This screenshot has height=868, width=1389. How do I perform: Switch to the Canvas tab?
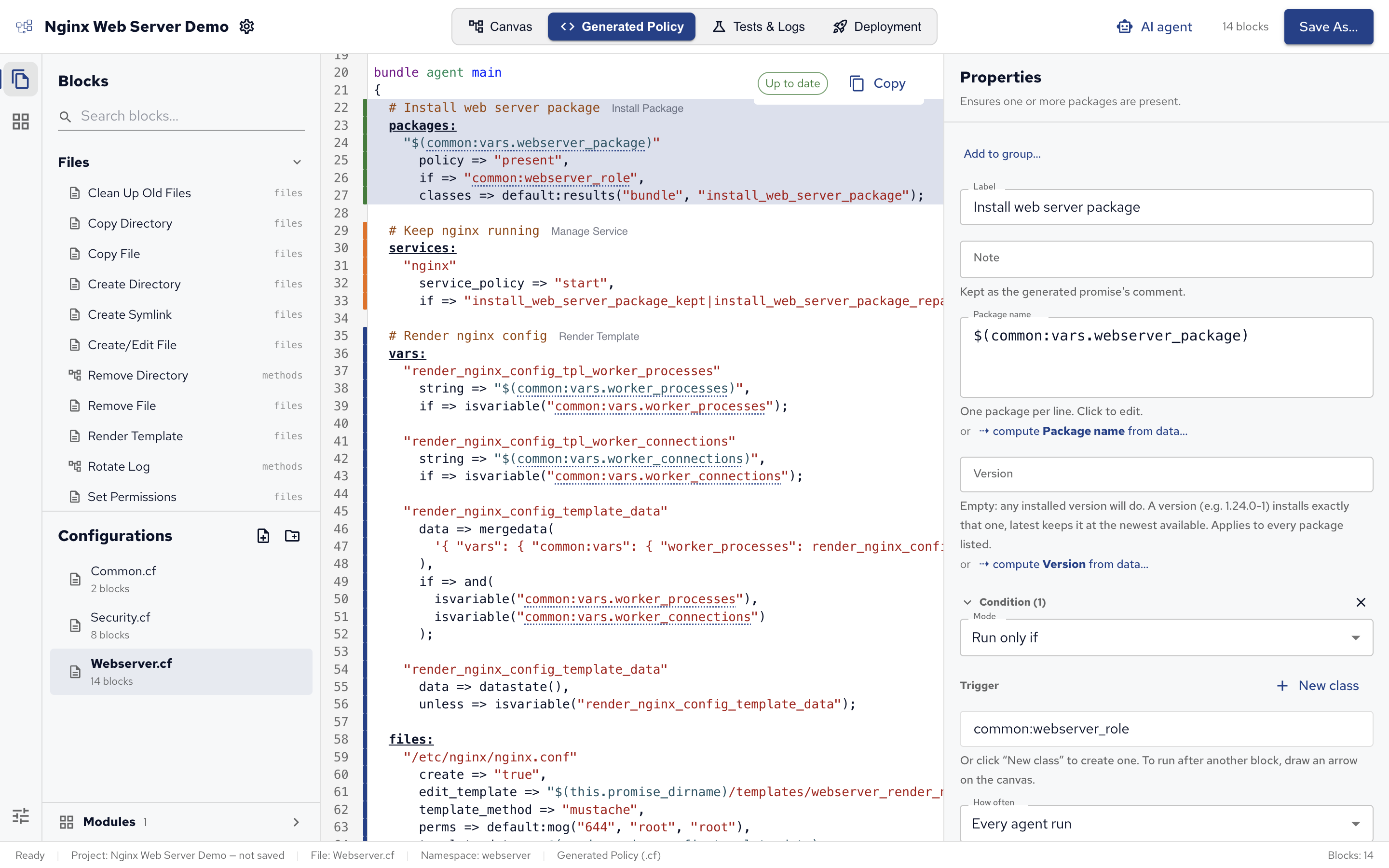501,27
